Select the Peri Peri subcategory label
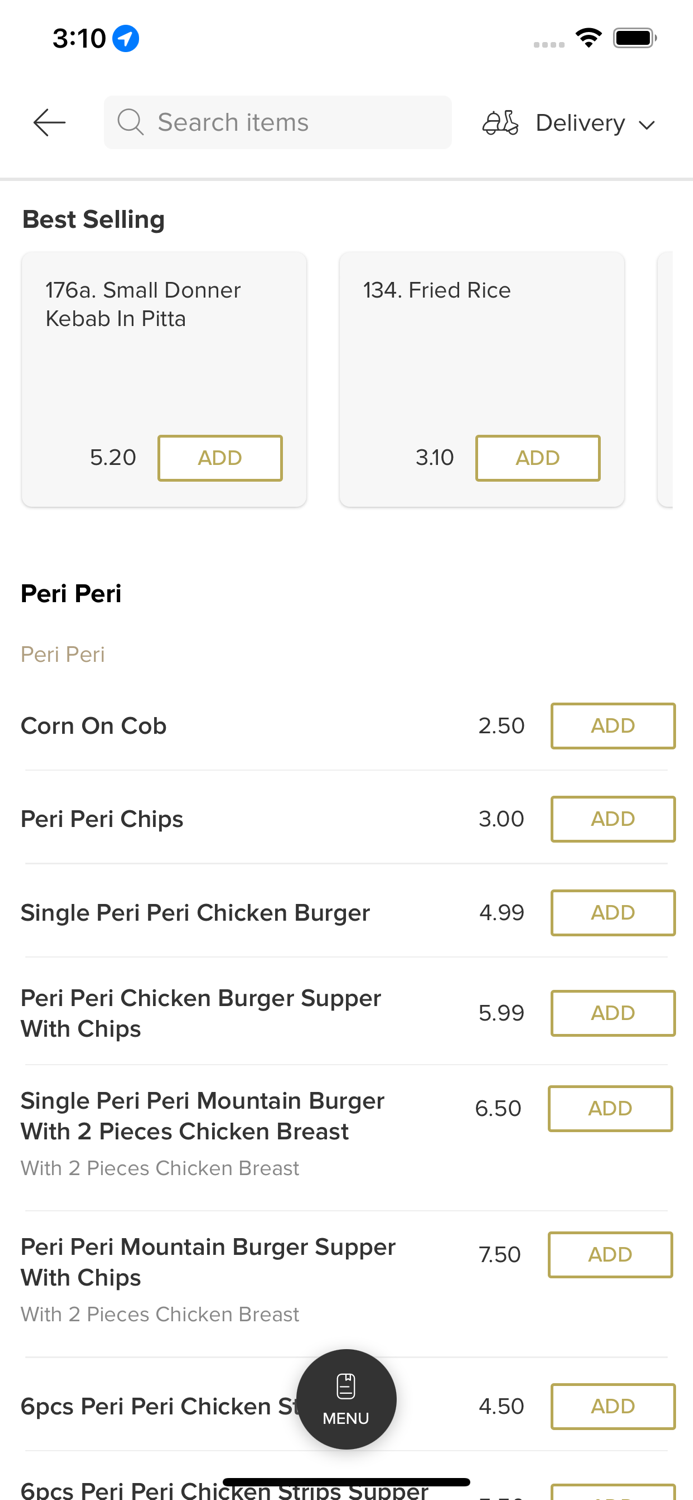 (x=63, y=655)
